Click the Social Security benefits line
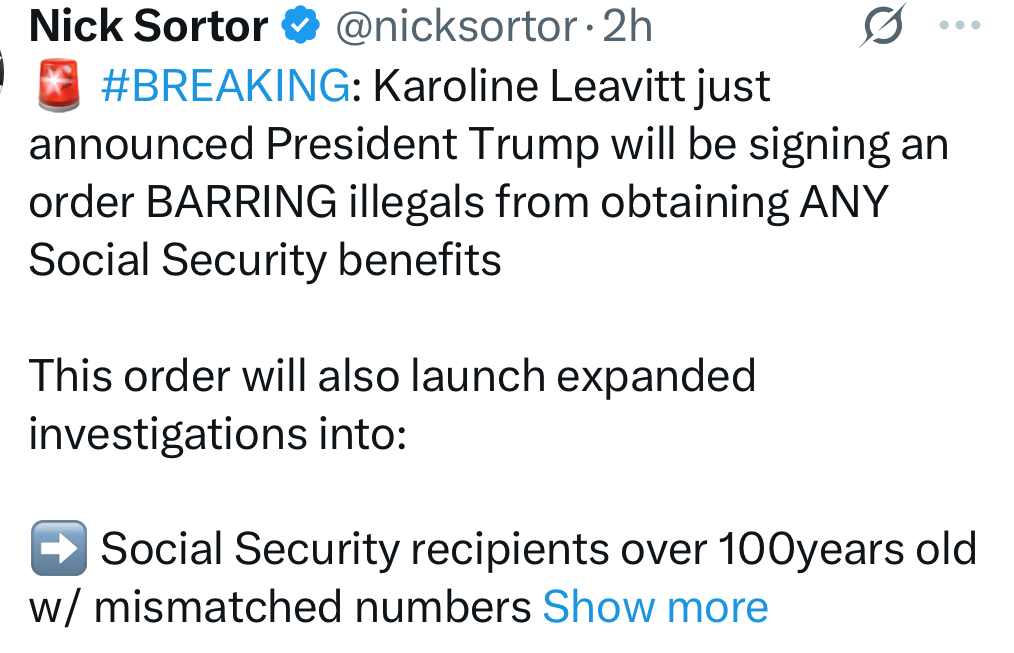 (265, 261)
